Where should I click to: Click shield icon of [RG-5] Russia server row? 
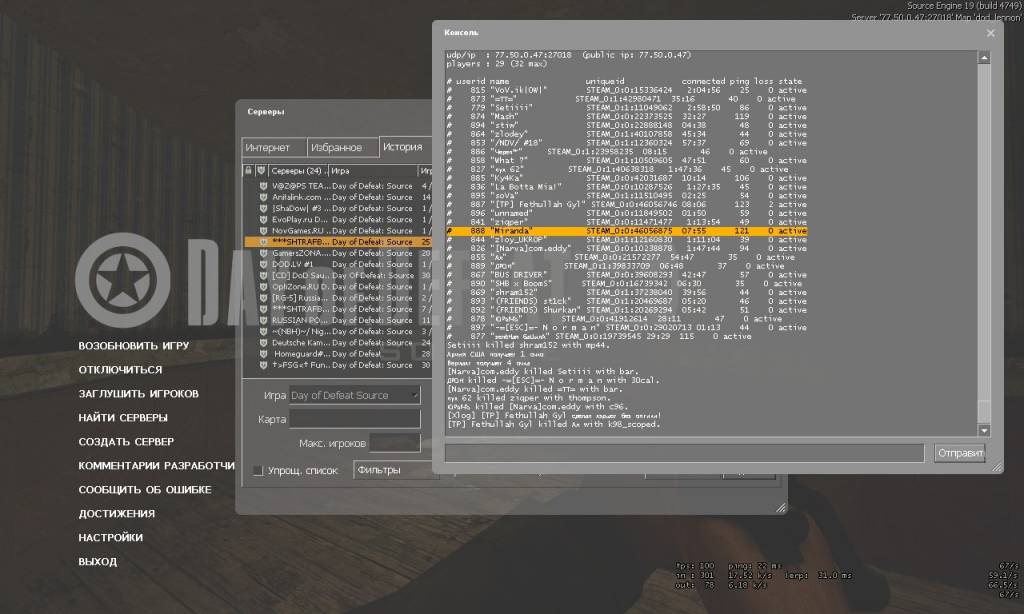point(263,298)
